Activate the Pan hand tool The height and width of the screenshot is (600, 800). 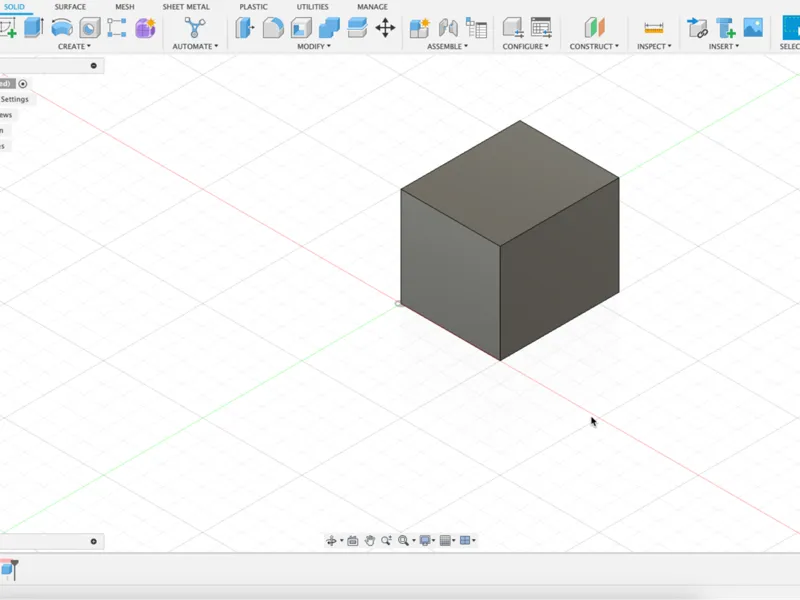(369, 540)
